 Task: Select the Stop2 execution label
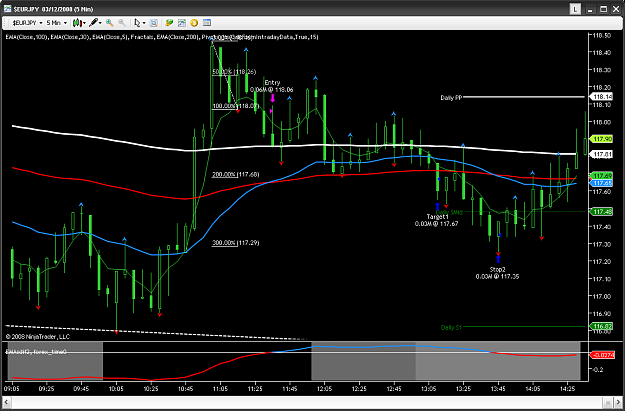tap(497, 269)
